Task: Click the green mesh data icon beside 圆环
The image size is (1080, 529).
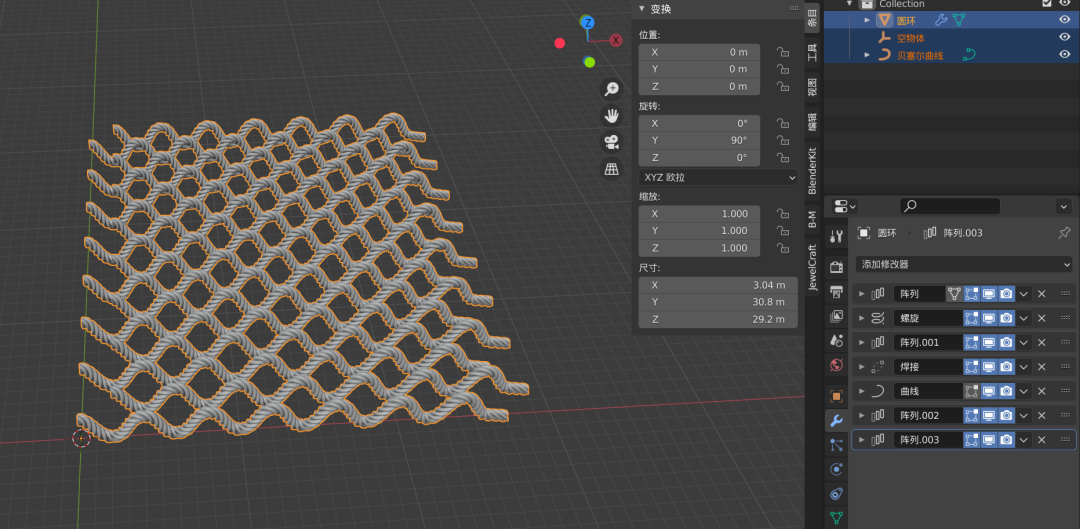Action: [x=958, y=20]
